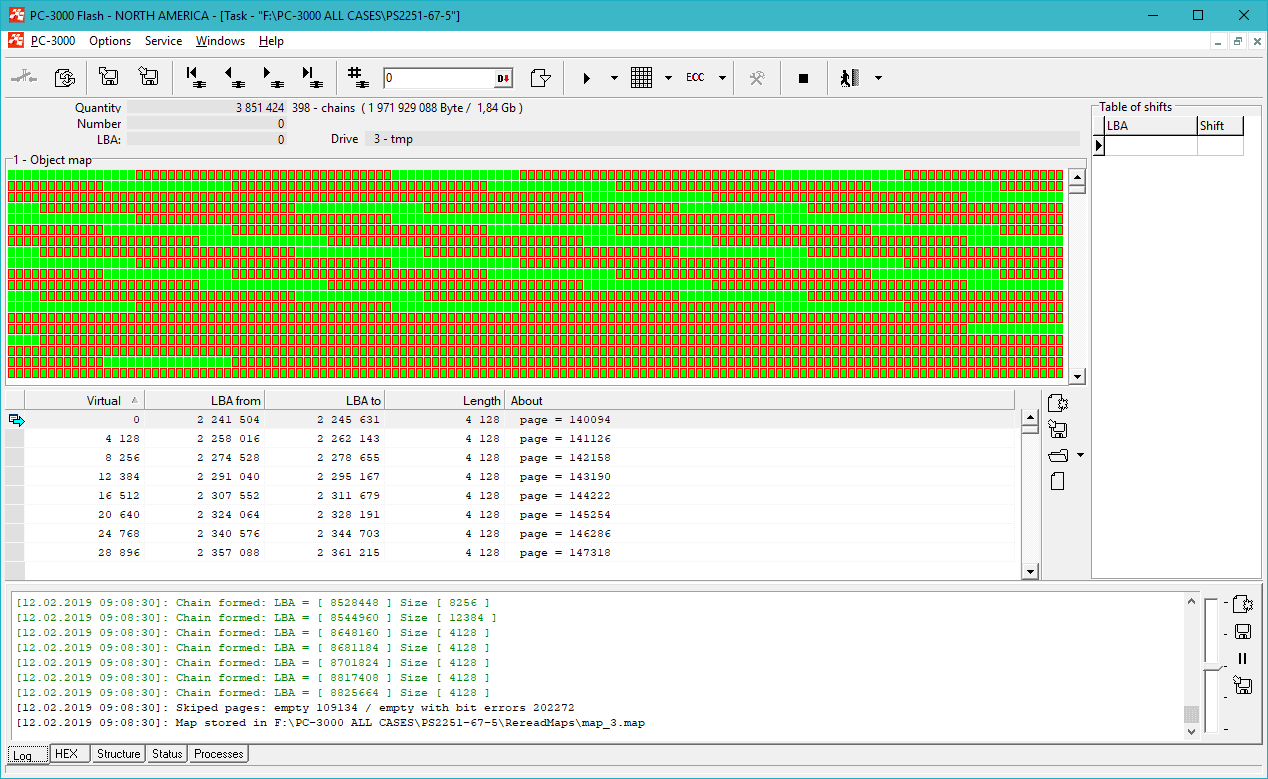1268x779 pixels.
Task: Click the toolbar number input field showing 0
Action: 438,79
